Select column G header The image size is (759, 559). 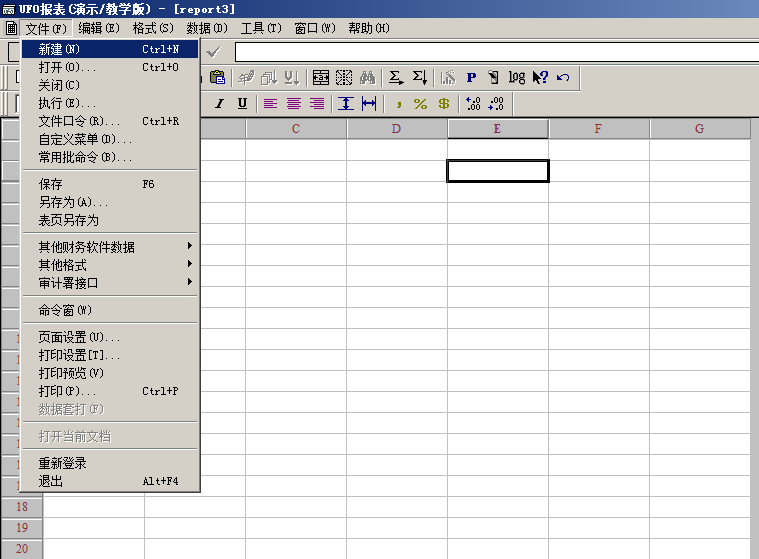pos(699,129)
